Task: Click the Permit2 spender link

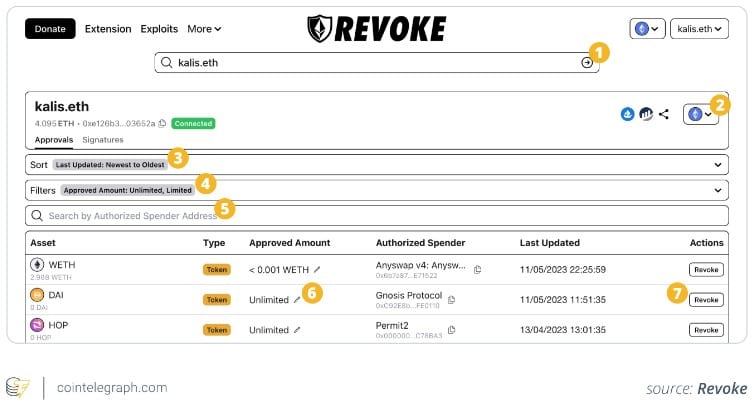Action: tap(392, 326)
